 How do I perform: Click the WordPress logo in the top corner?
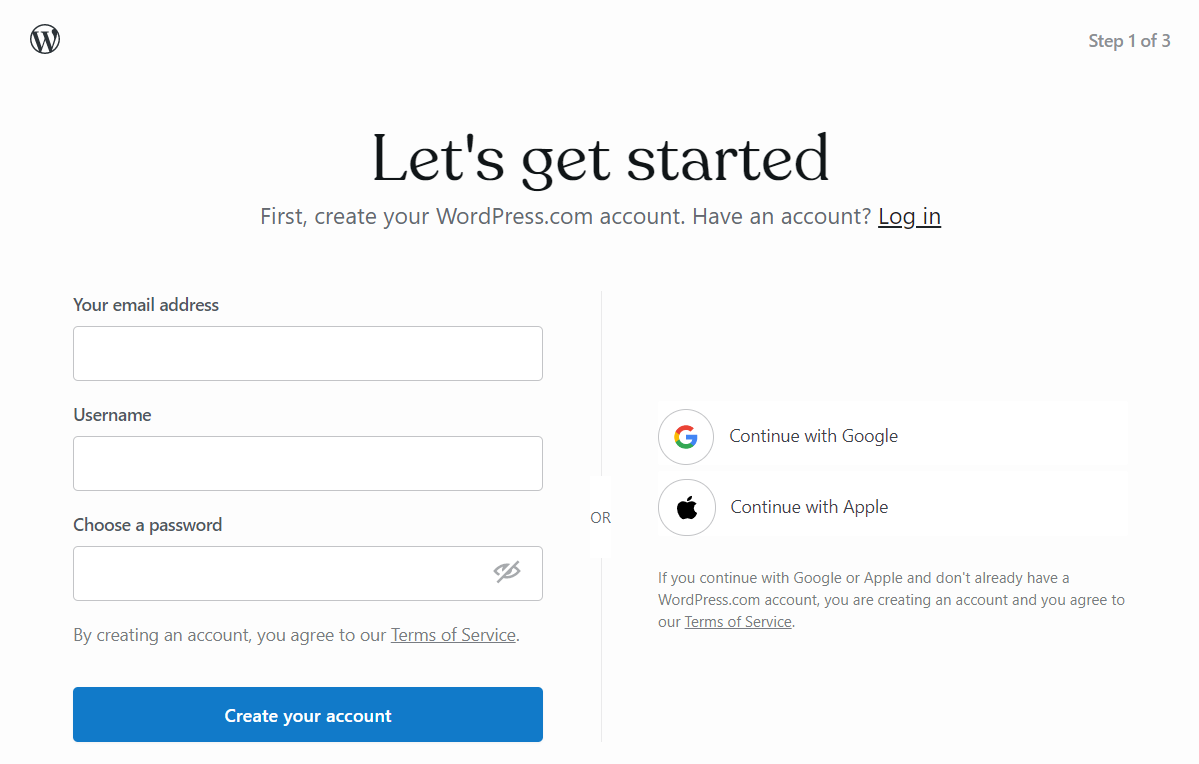[44, 38]
